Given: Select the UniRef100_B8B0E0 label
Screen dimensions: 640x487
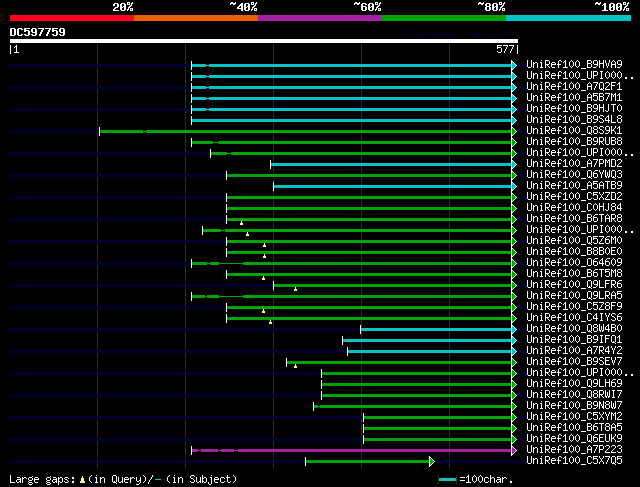Looking at the screenshot, I should [x=574, y=252].
